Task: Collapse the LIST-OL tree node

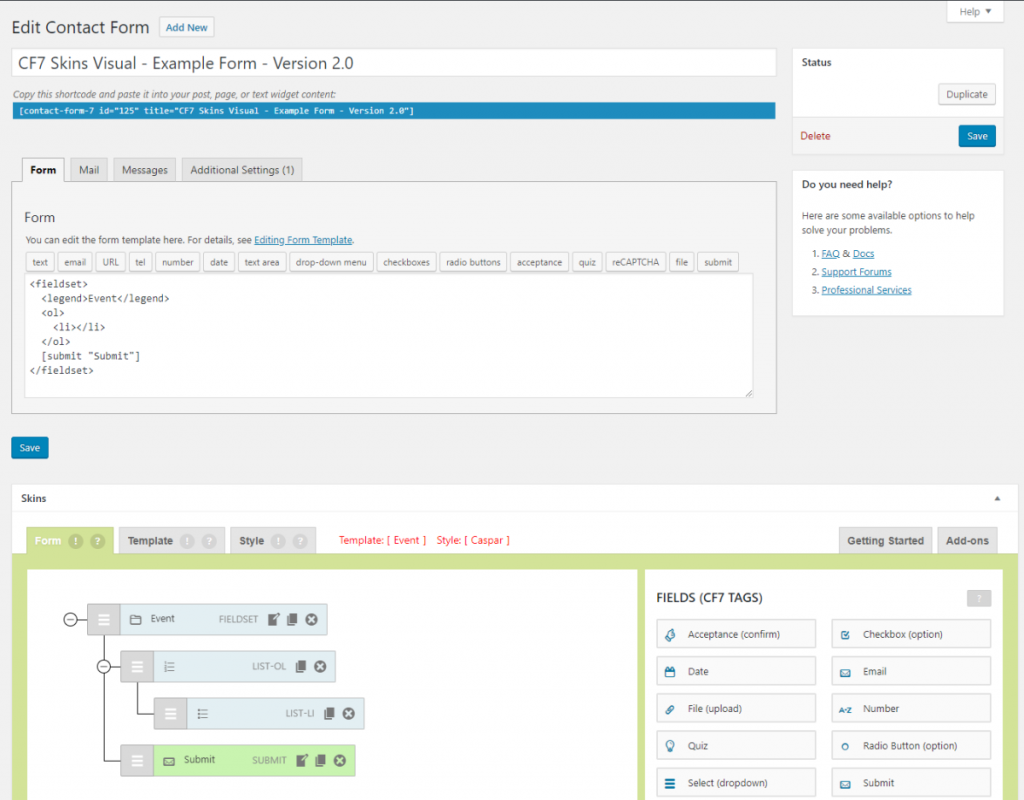Action: (x=103, y=667)
